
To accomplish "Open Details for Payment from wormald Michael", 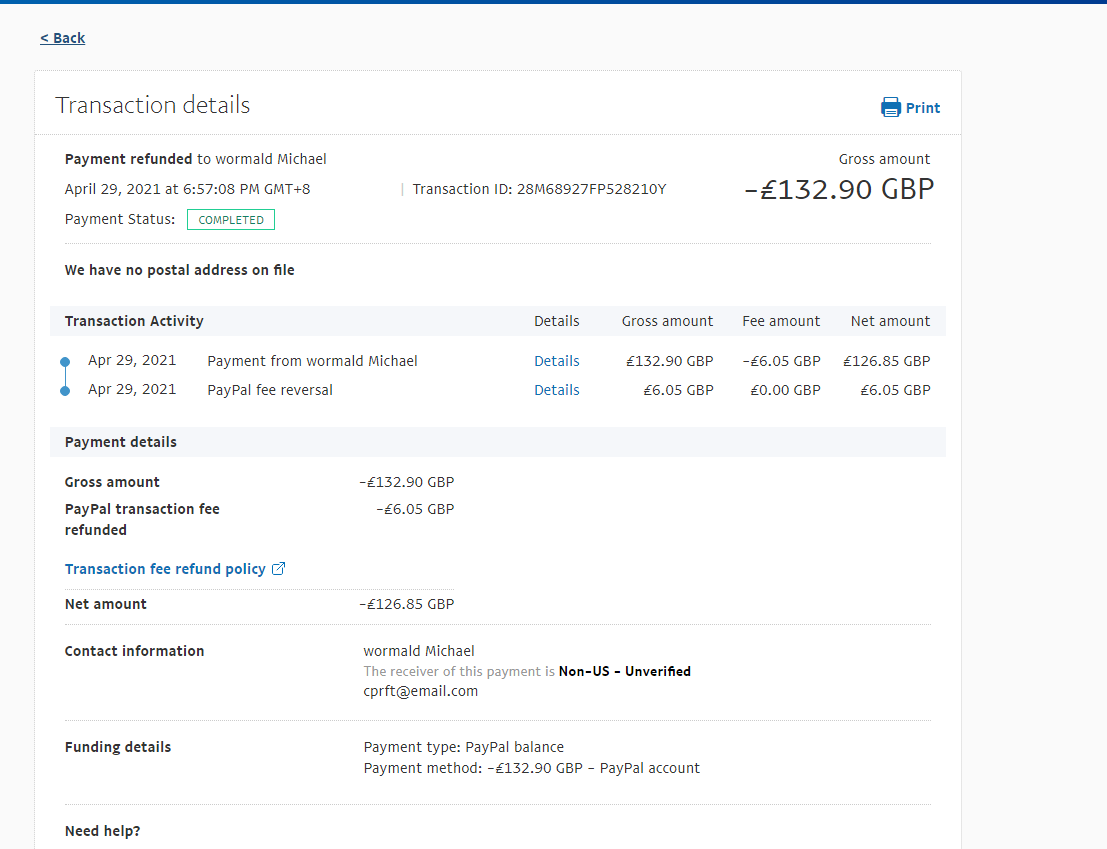I will (x=556, y=361).
